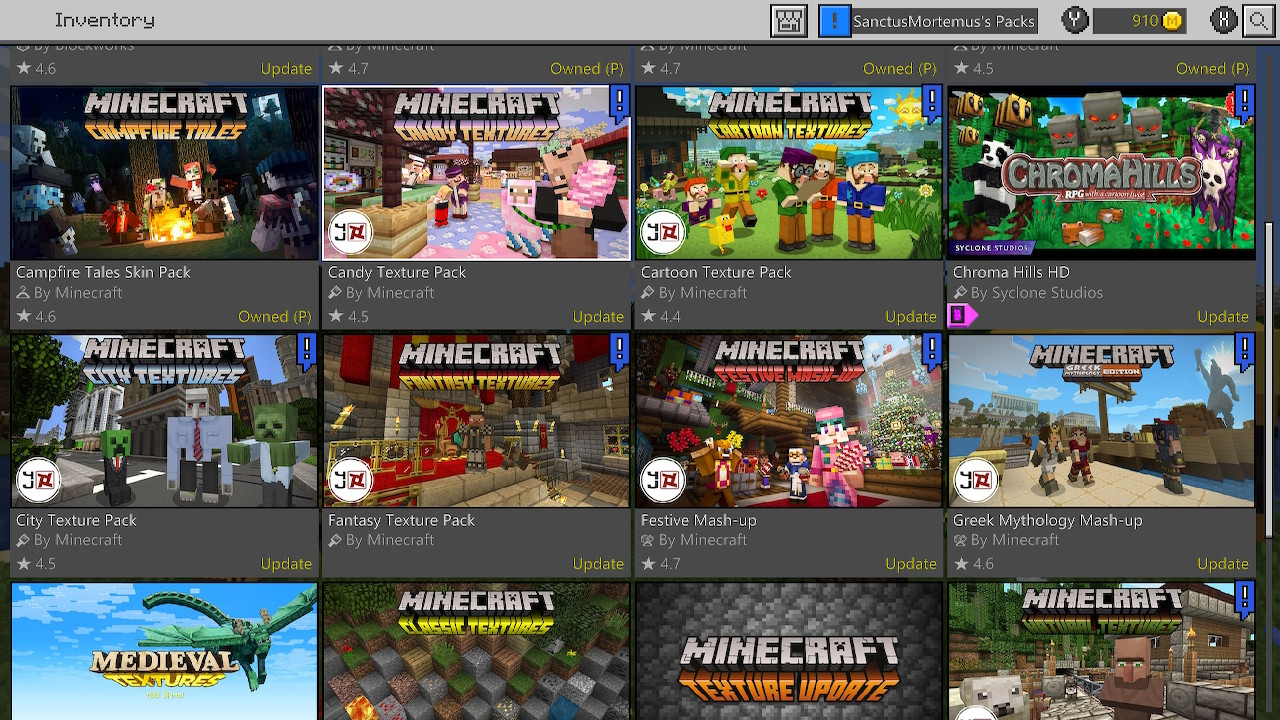Open the SanctusMortemus's Packs label
This screenshot has height=720, width=1280.
943,21
